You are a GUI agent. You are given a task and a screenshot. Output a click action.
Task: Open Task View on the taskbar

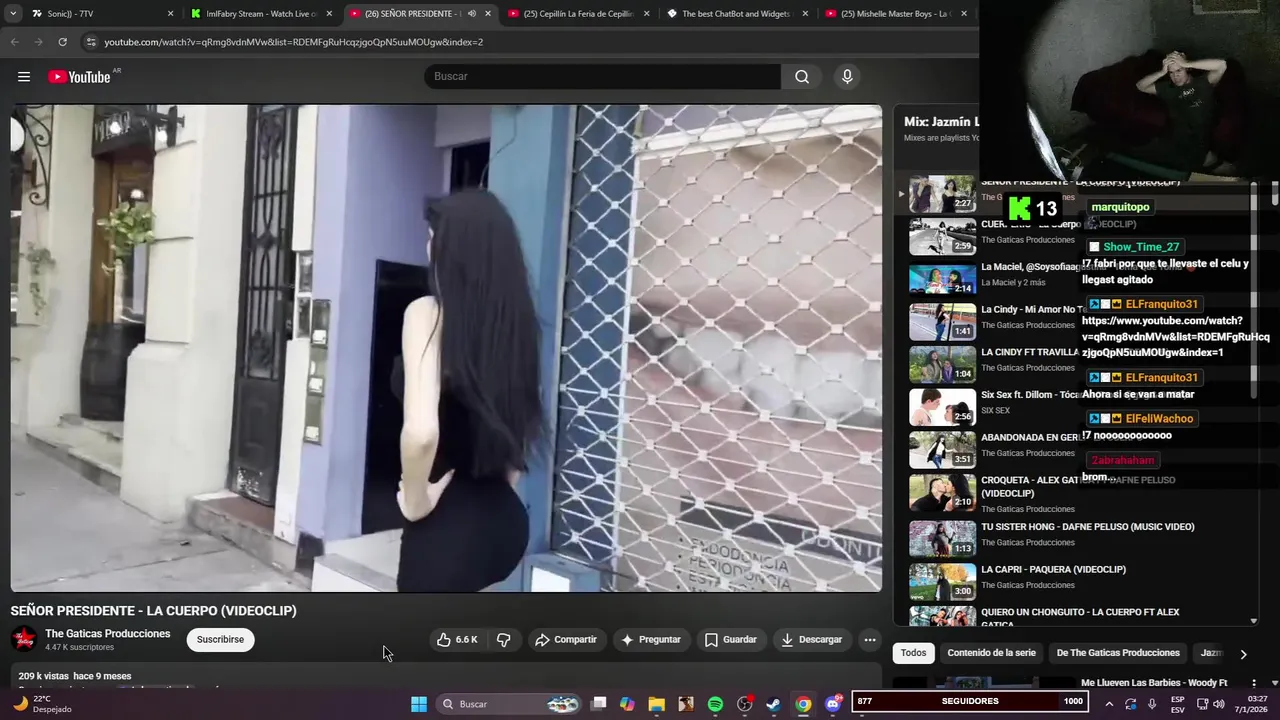point(599,704)
